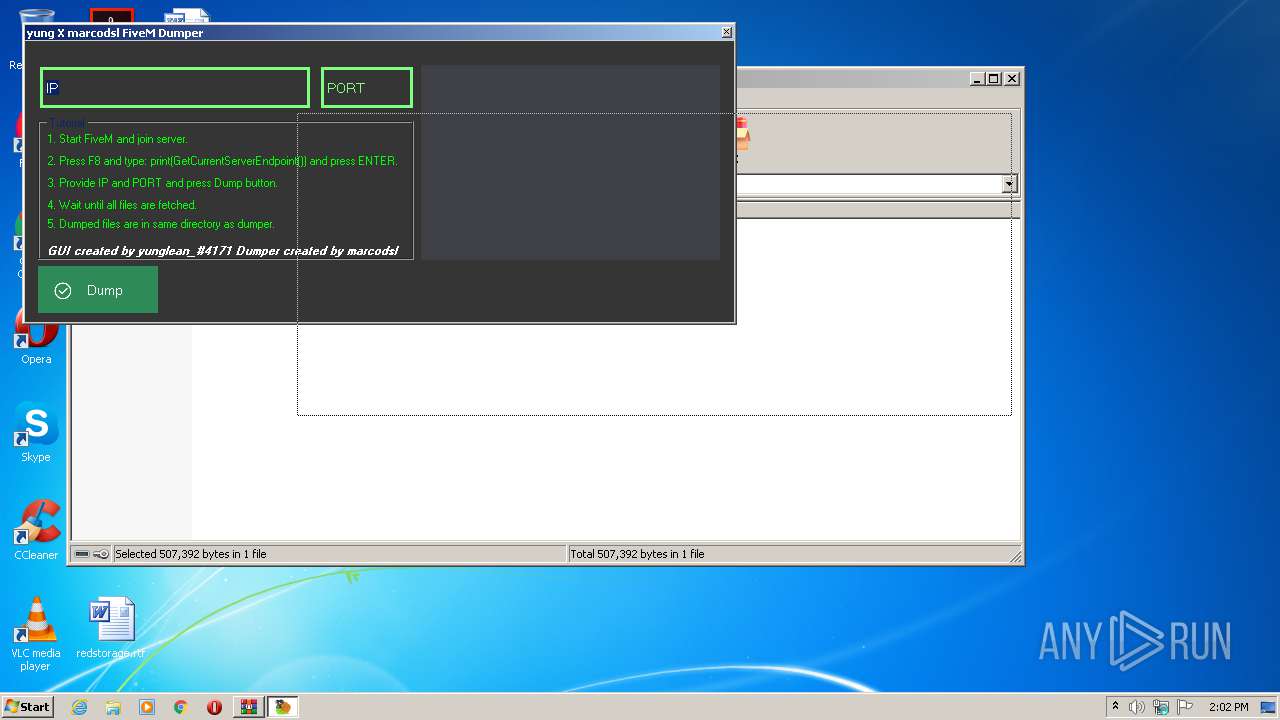Click 'Total 507,392 bytes in 1 file' status text

coord(637,554)
